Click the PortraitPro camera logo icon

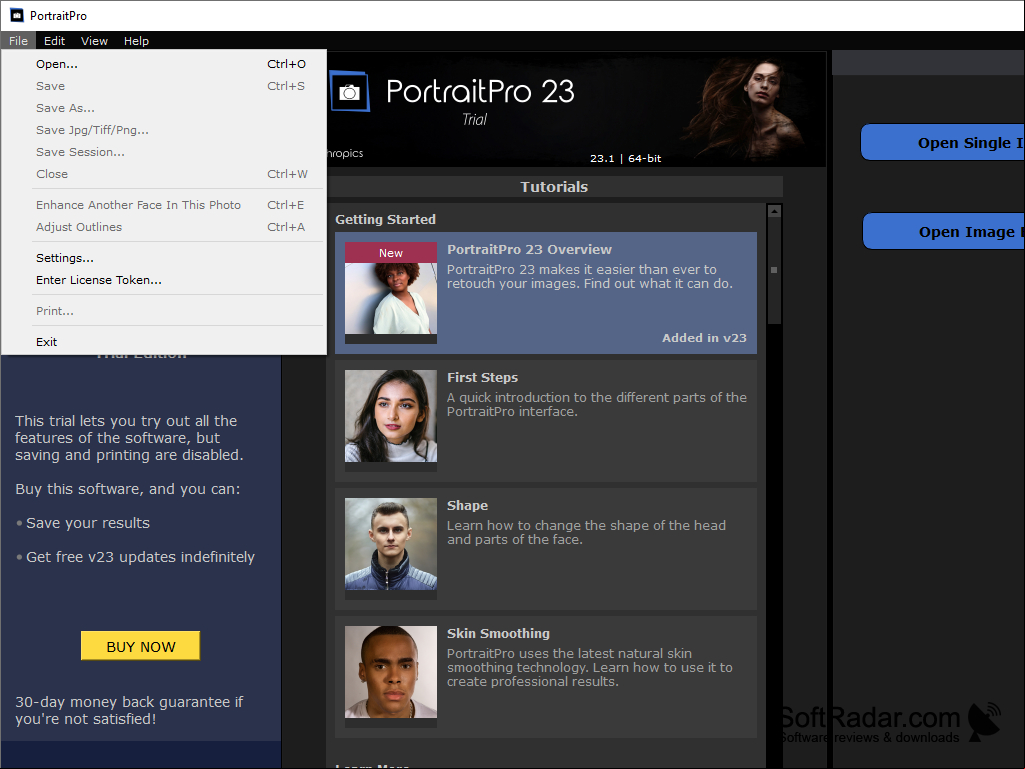tap(350, 92)
